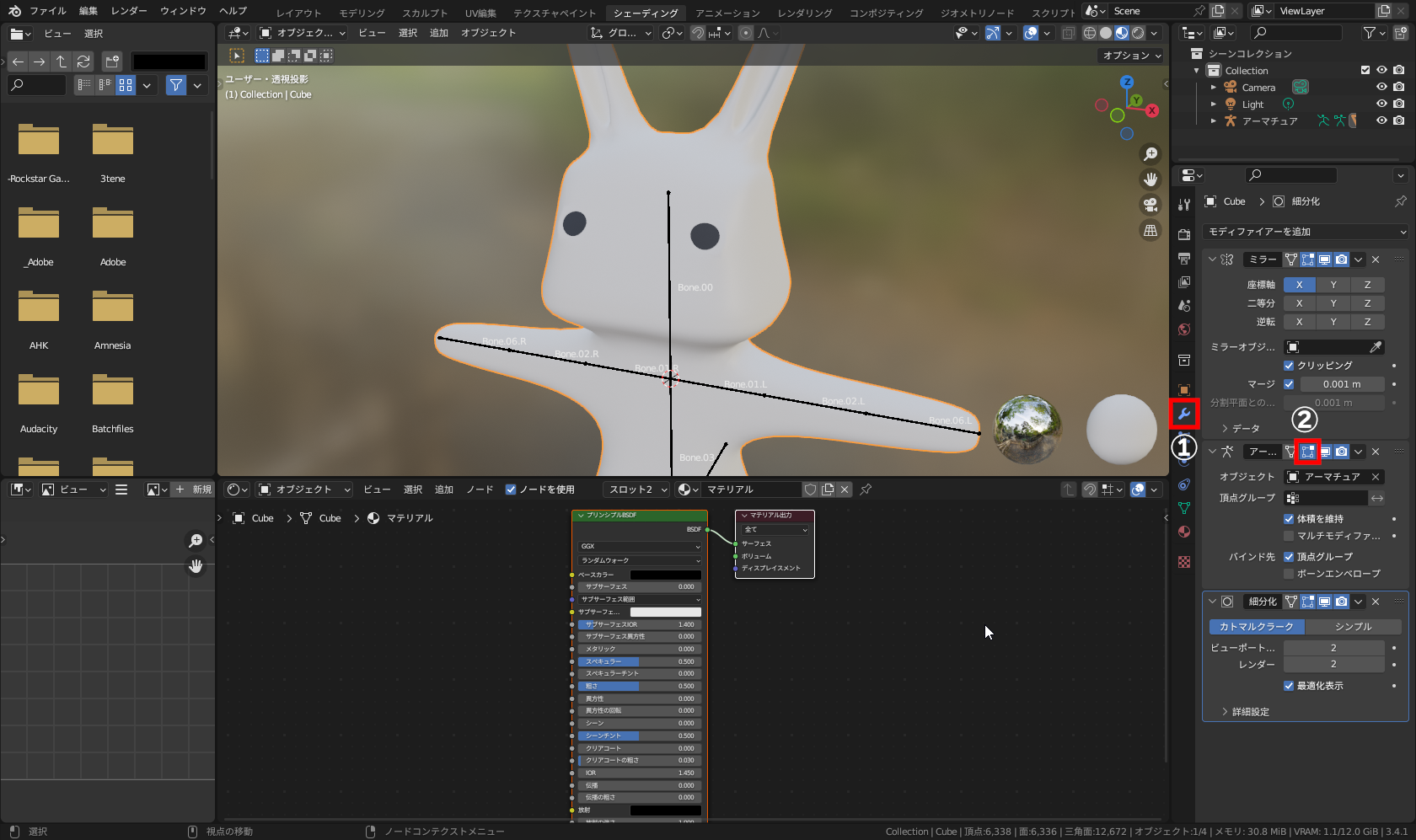
Task: Open the Modifier properties wrench tab
Action: coord(1184,414)
